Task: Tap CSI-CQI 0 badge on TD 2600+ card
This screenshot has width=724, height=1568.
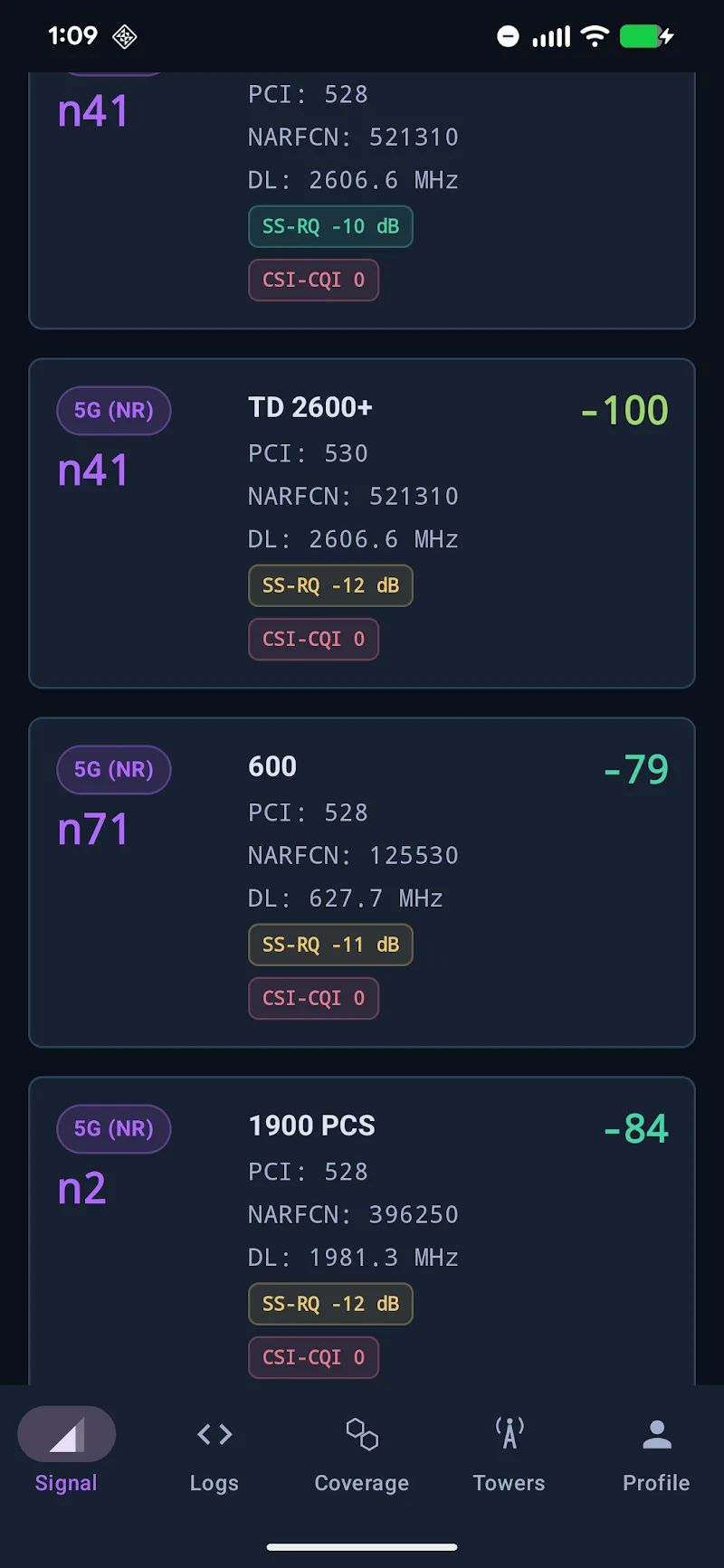Action: coord(313,640)
